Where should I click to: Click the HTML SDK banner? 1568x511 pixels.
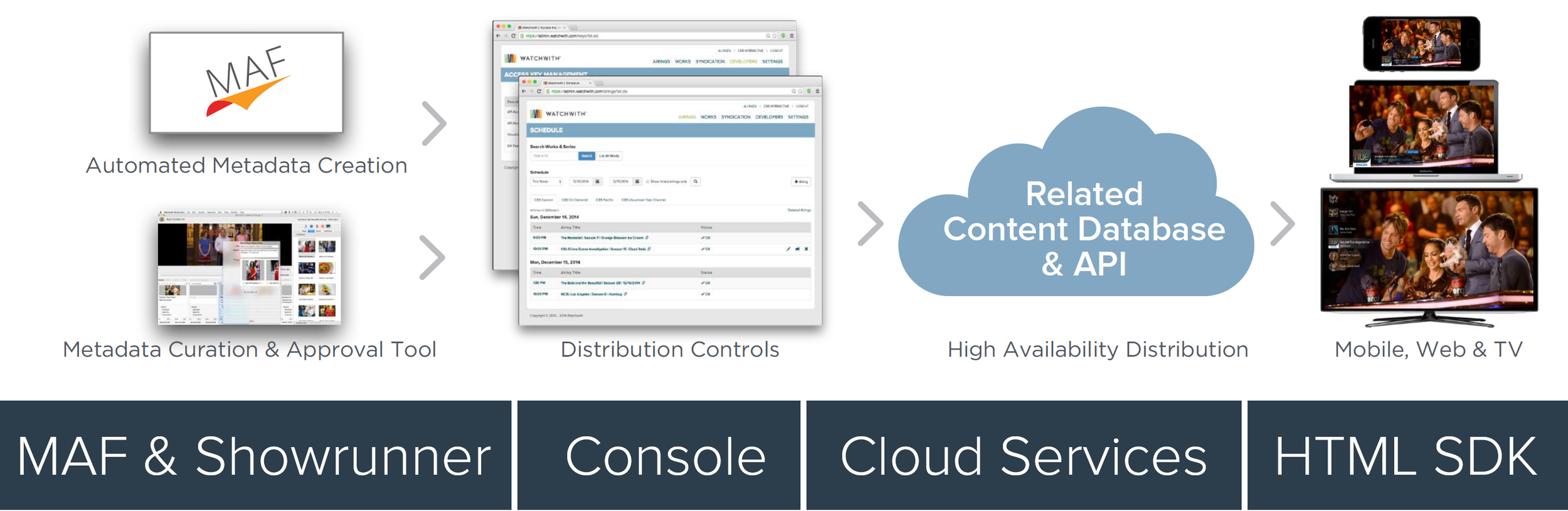click(x=1407, y=455)
